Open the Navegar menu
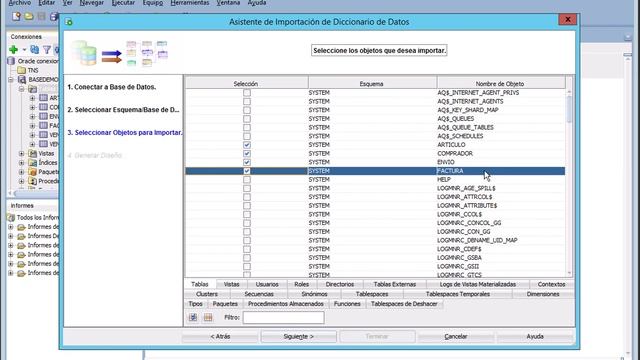 [91, 3]
